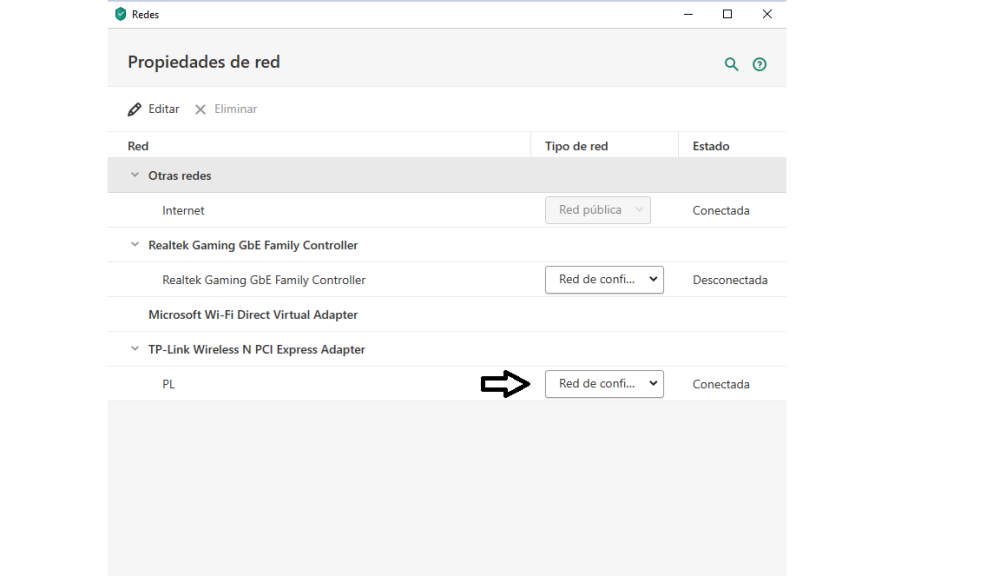Select the Realtek Gaming GbE Family Controller network
Image resolution: width=1000 pixels, height=576 pixels.
(264, 279)
